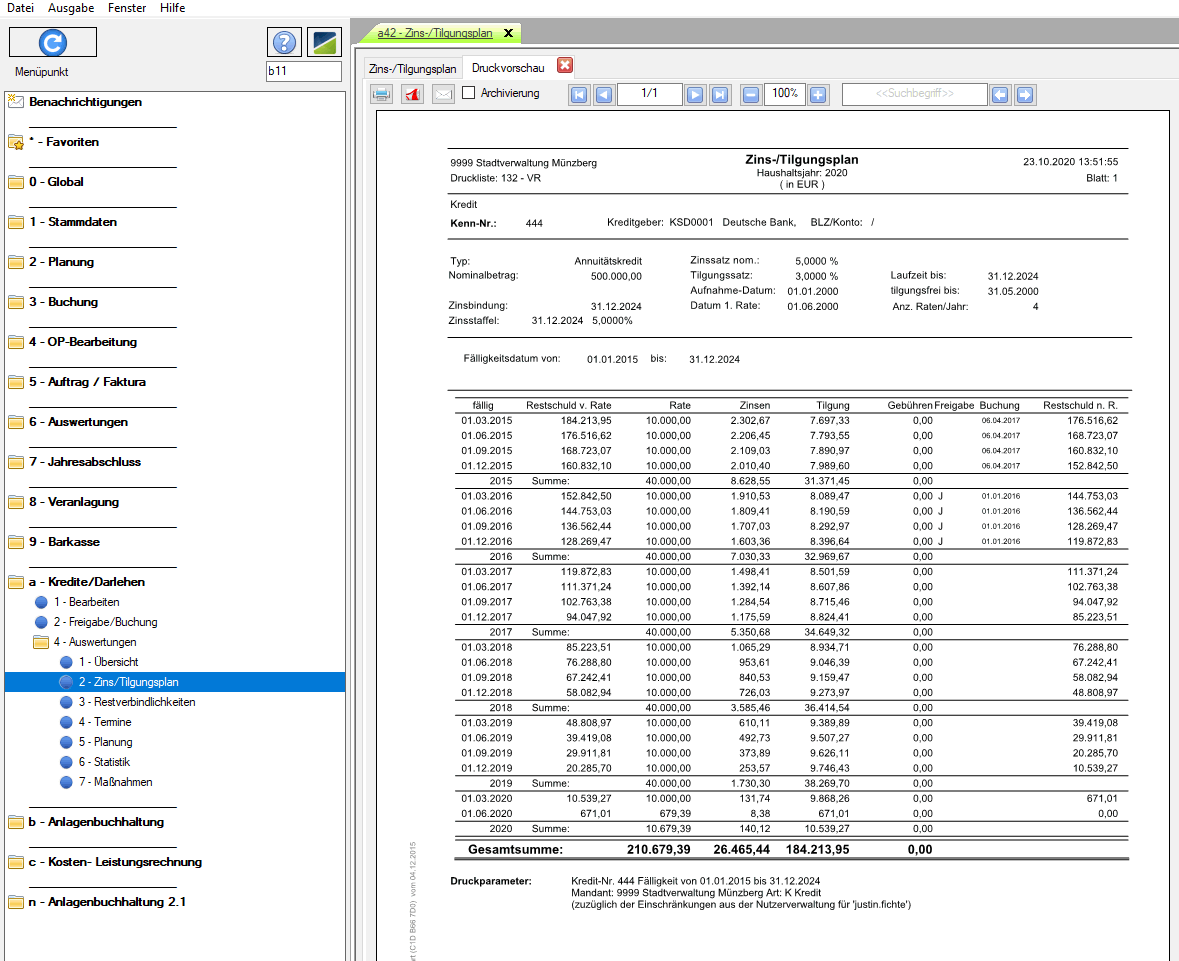The width and height of the screenshot is (1179, 961).
Task: Click the email envelope icon
Action: [x=443, y=95]
